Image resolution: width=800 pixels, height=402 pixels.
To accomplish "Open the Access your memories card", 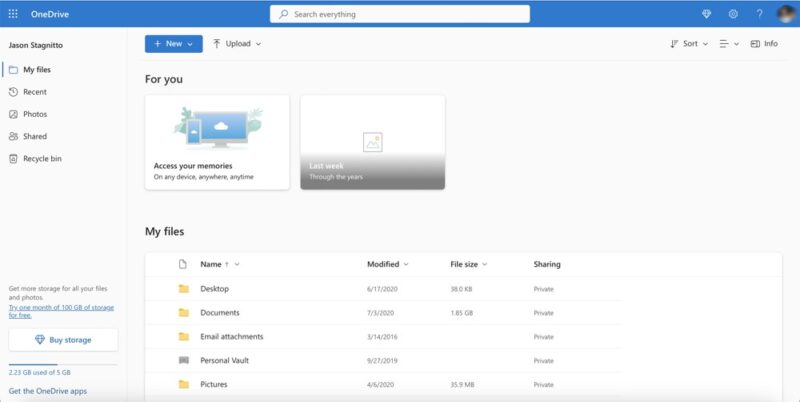I will coord(217,142).
